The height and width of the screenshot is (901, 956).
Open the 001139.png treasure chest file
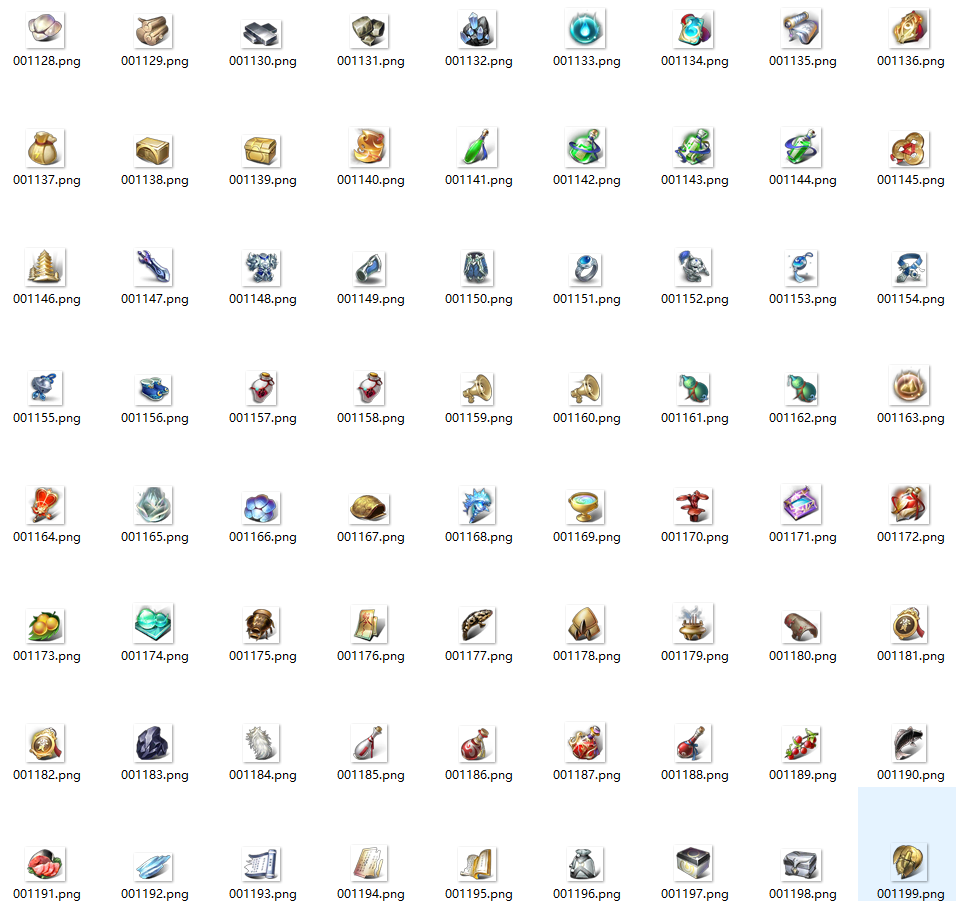[x=262, y=151]
